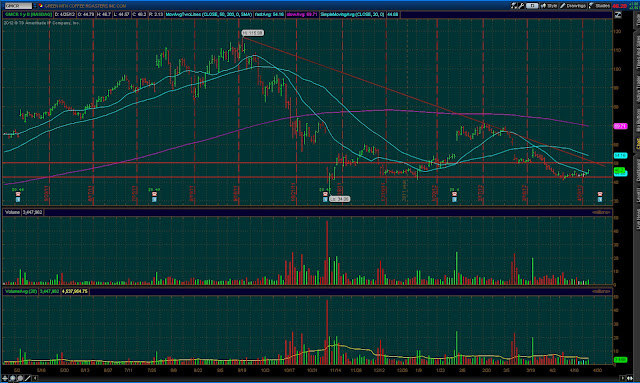This screenshot has width=640, height=383.
Task: Click the VolumeAvg (20) study label
Action: coord(20,292)
